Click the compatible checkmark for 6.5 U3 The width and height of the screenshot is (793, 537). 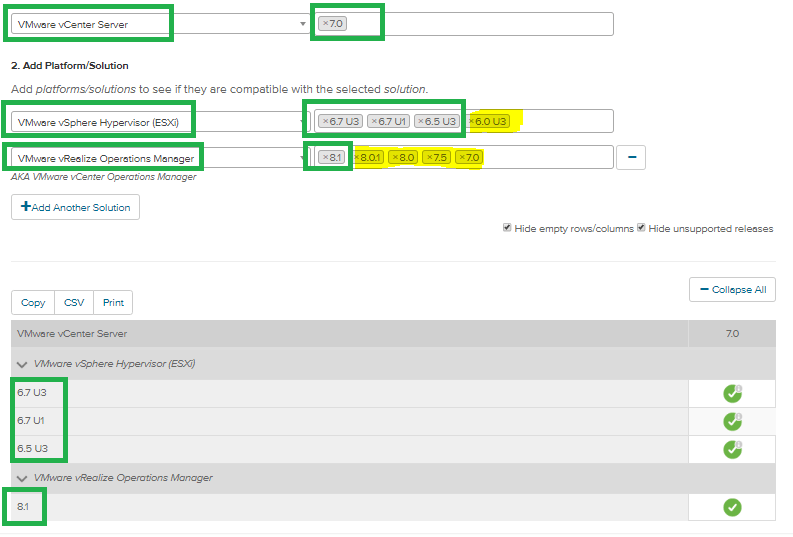pyautogui.click(x=732, y=449)
